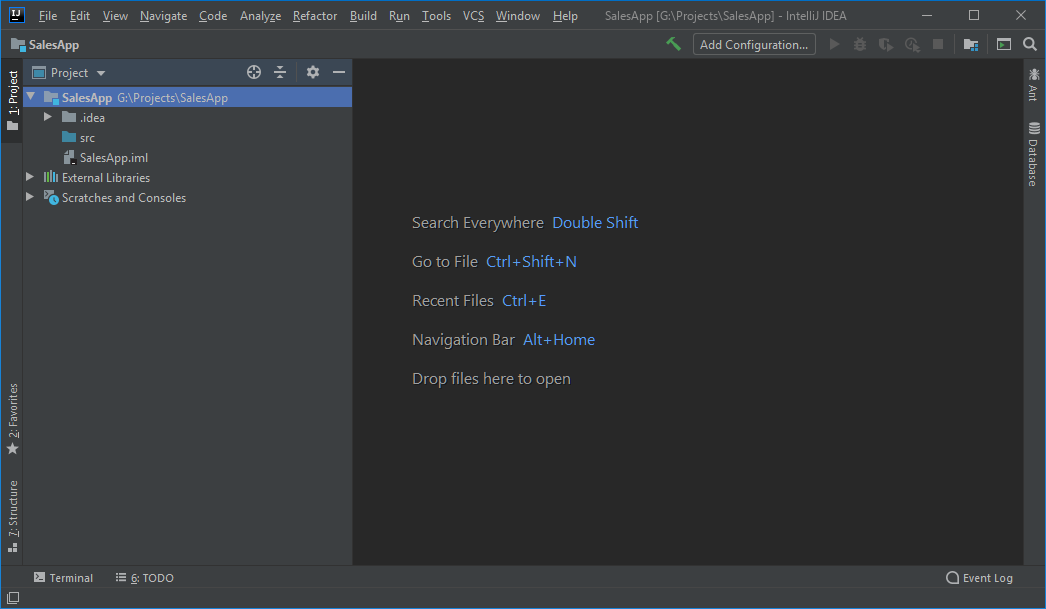
Task: Expand External Libraries arrow
Action: [29, 177]
